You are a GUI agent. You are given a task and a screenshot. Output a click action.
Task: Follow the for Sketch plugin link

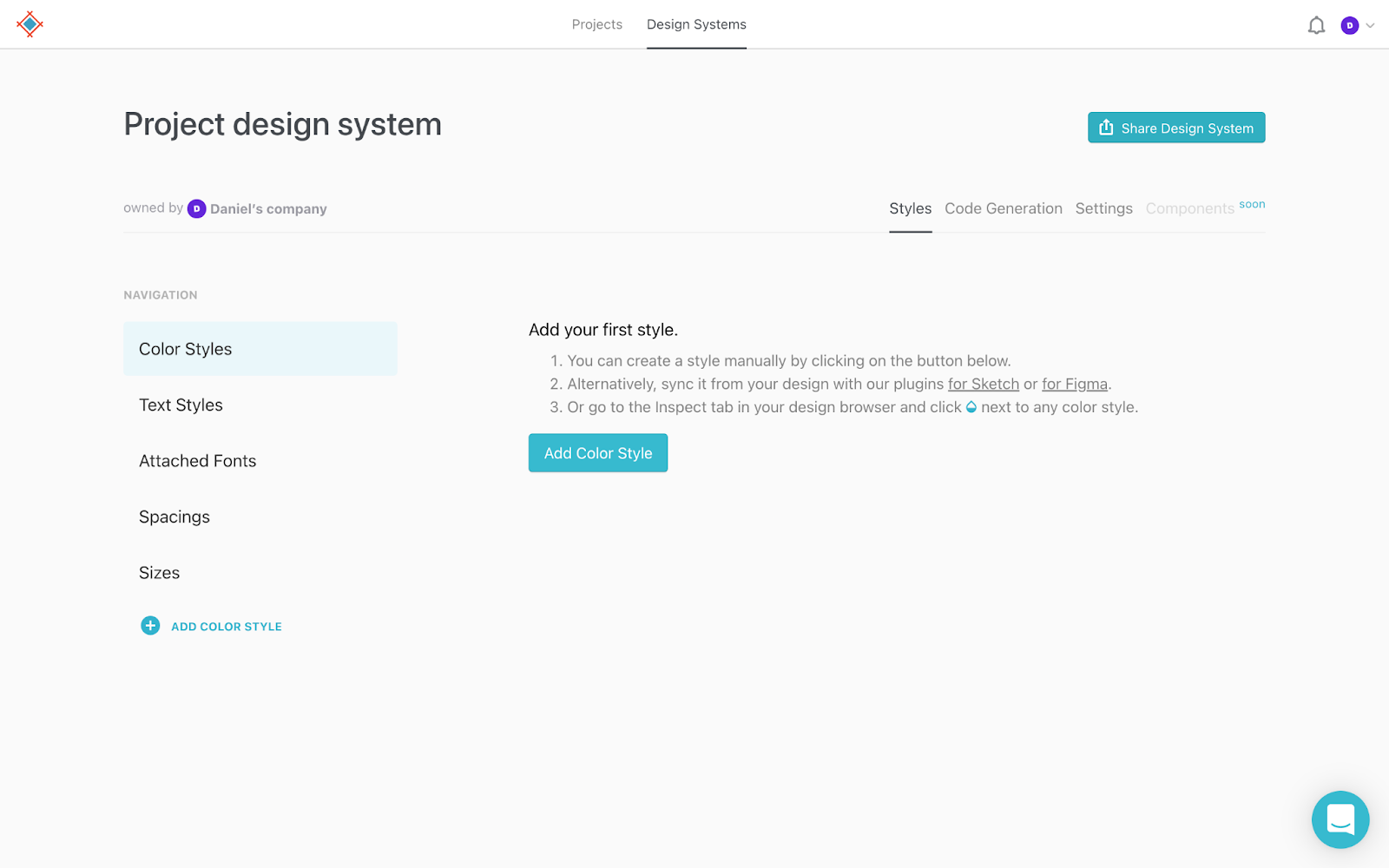984,384
